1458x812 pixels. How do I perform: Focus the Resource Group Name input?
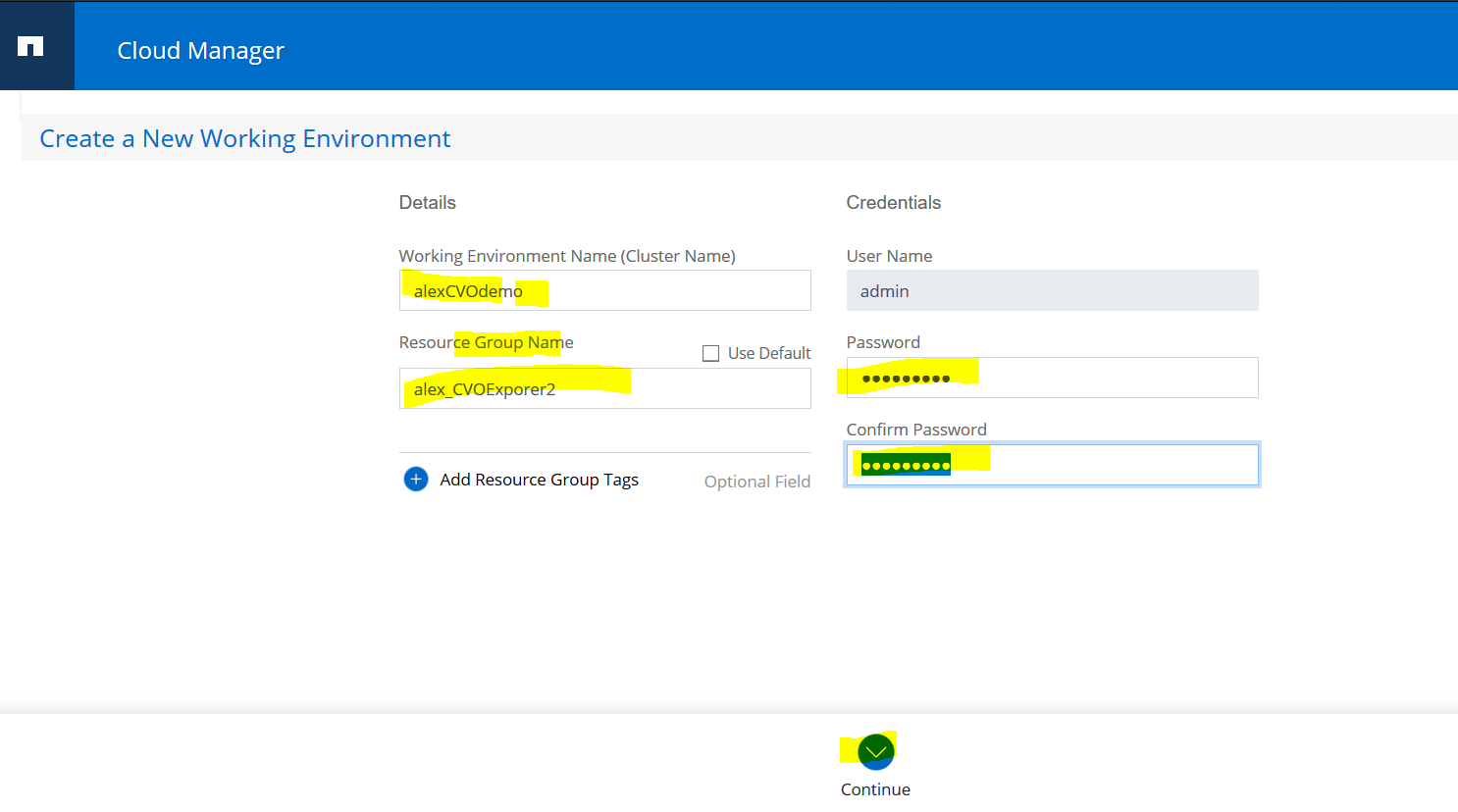pyautogui.click(x=605, y=388)
